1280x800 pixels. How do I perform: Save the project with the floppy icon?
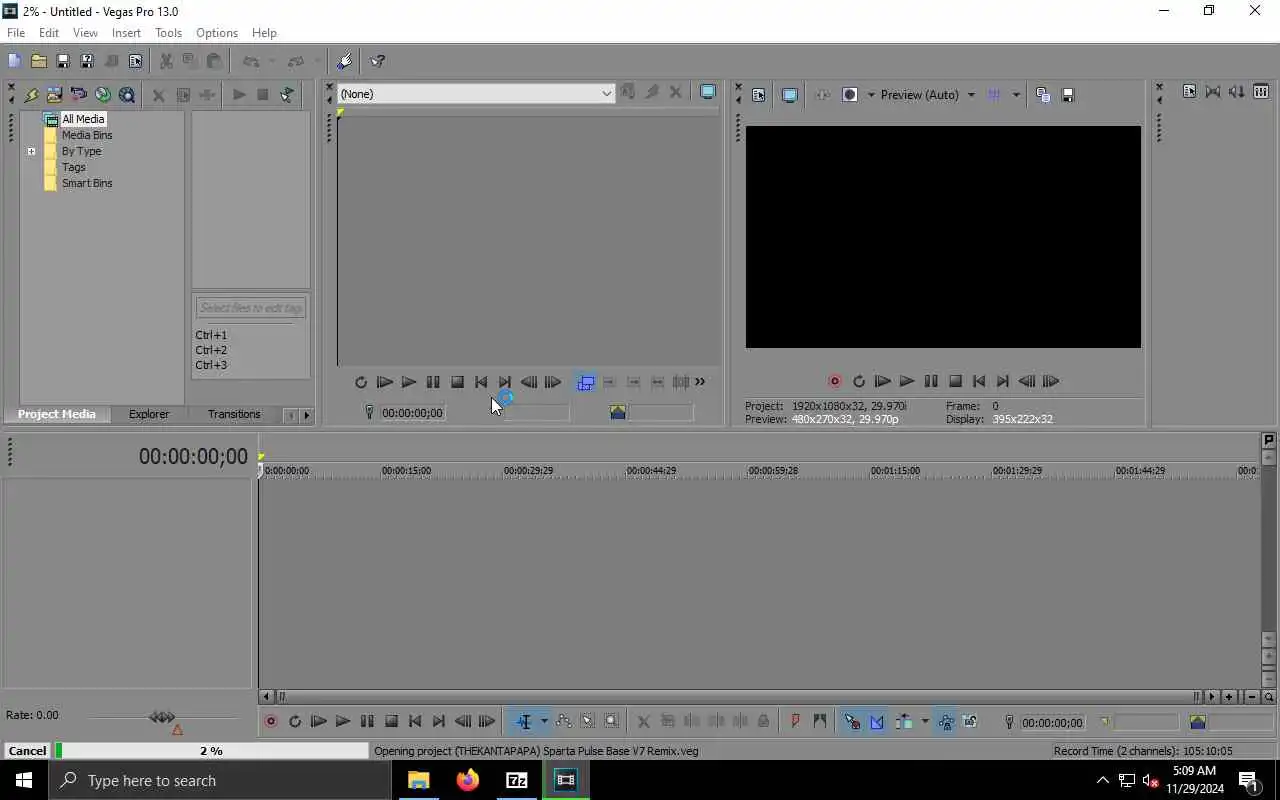[62, 61]
